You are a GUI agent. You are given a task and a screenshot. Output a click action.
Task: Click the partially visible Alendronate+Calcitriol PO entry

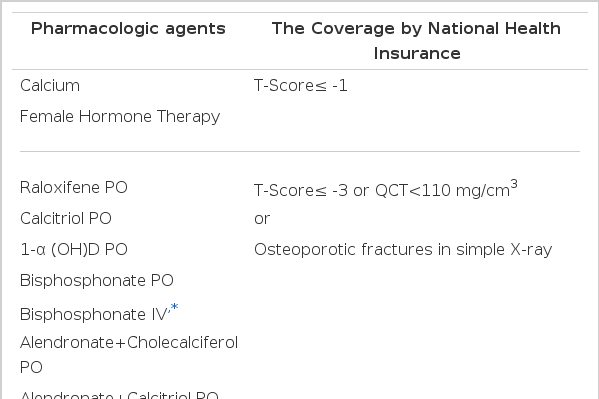[x=119, y=395]
